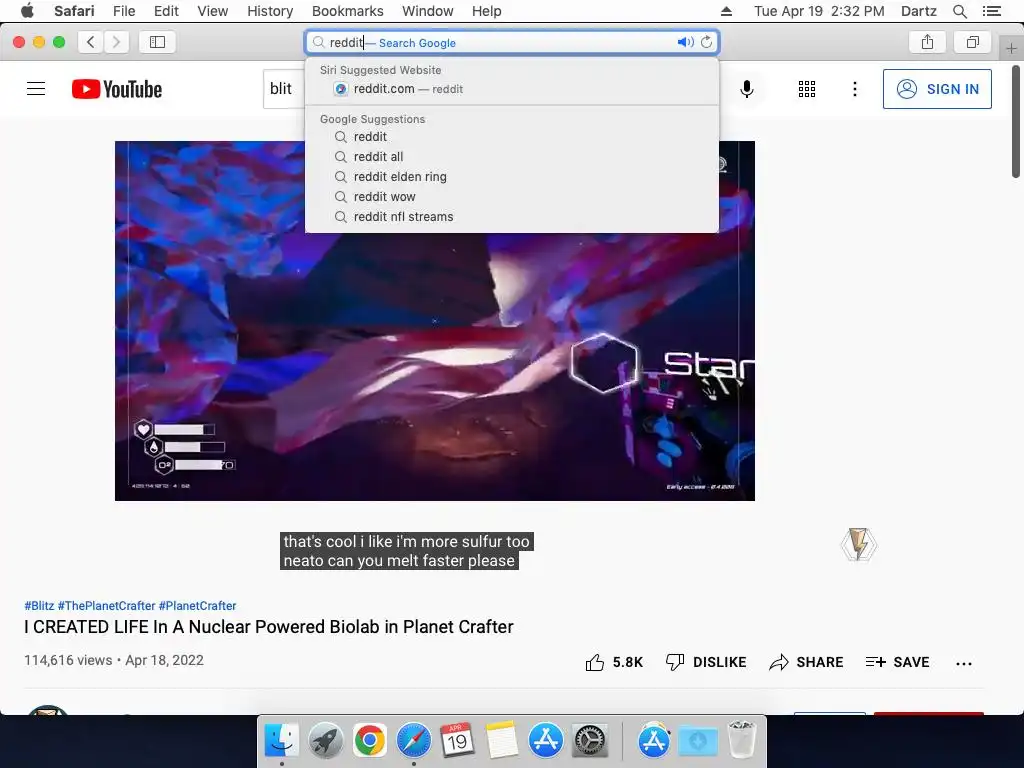Open the Safari Share button
Screen dimensions: 1024x768
tap(927, 42)
